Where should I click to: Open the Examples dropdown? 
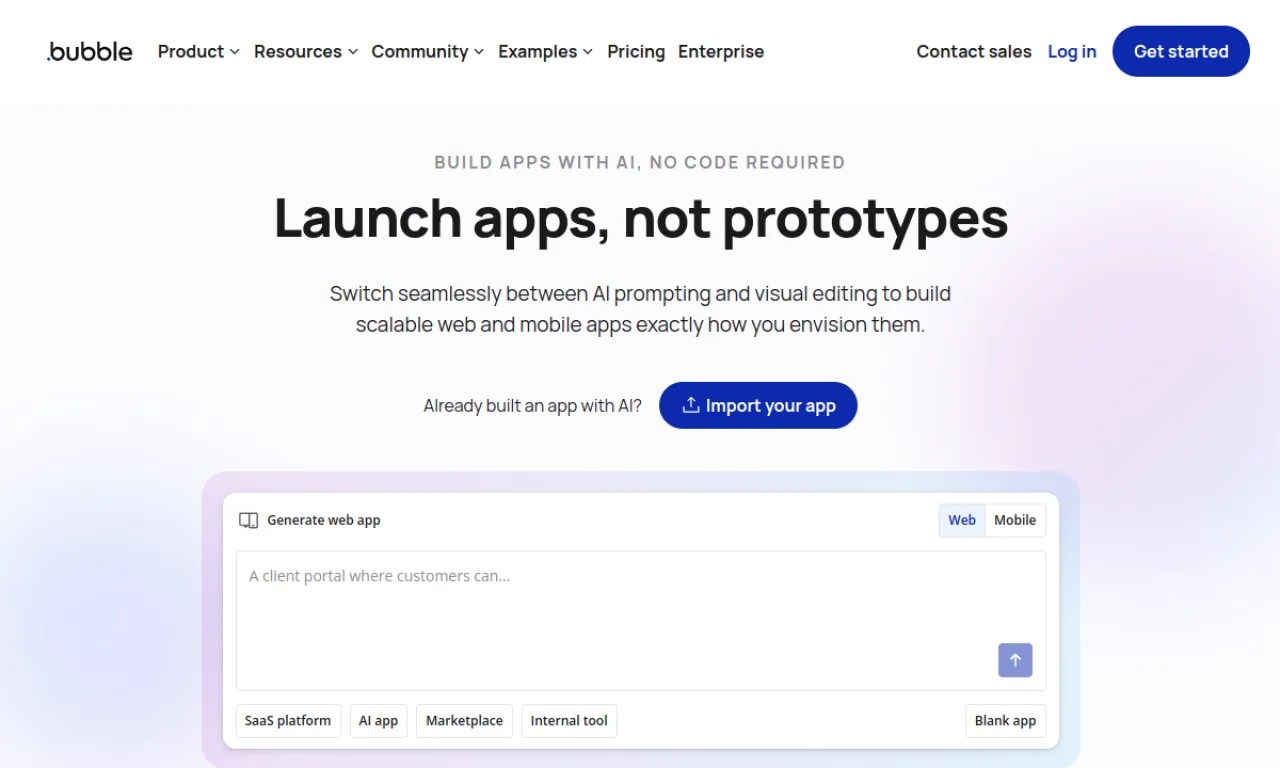click(x=546, y=51)
